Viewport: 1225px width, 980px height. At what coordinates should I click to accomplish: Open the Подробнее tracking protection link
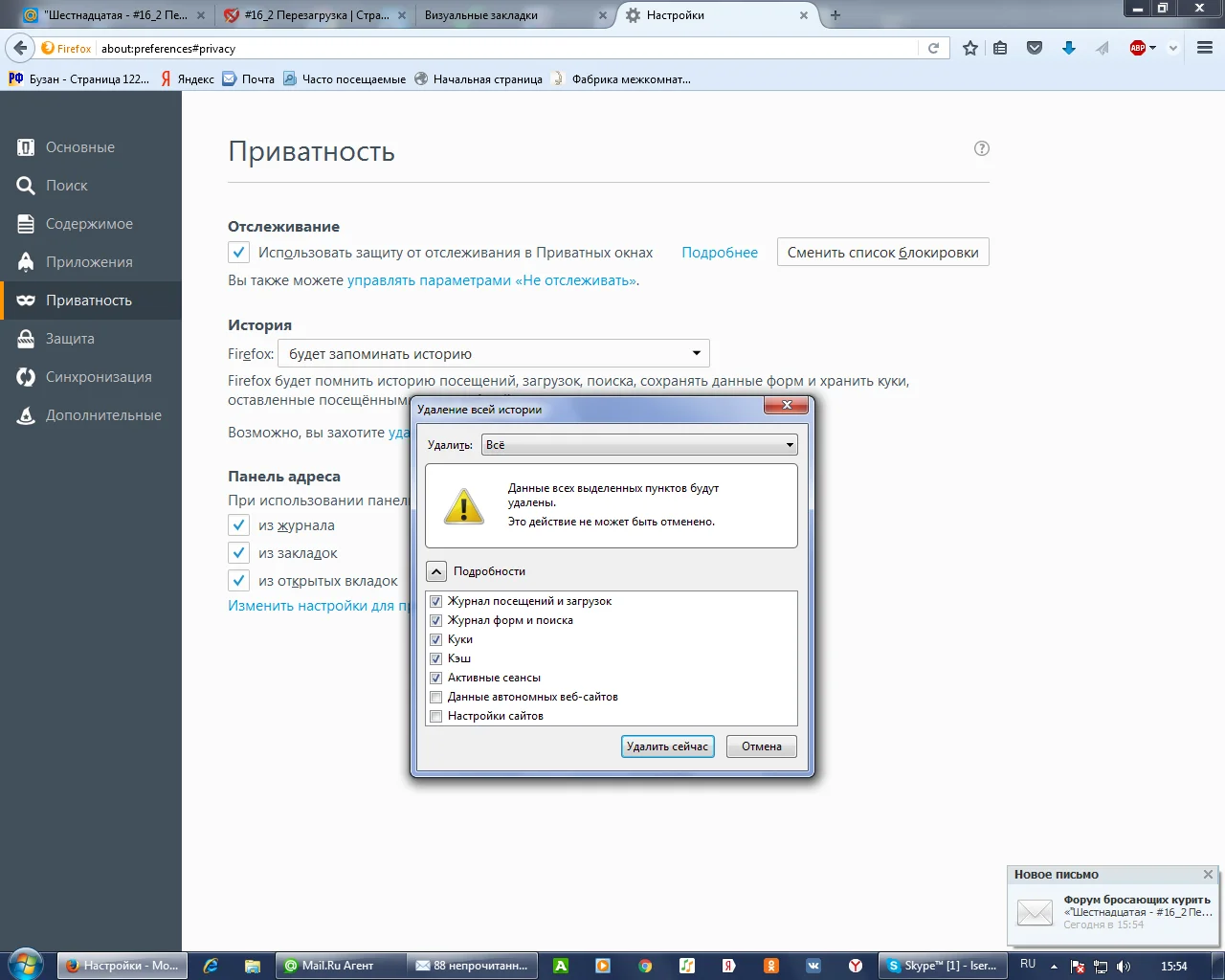click(x=720, y=252)
